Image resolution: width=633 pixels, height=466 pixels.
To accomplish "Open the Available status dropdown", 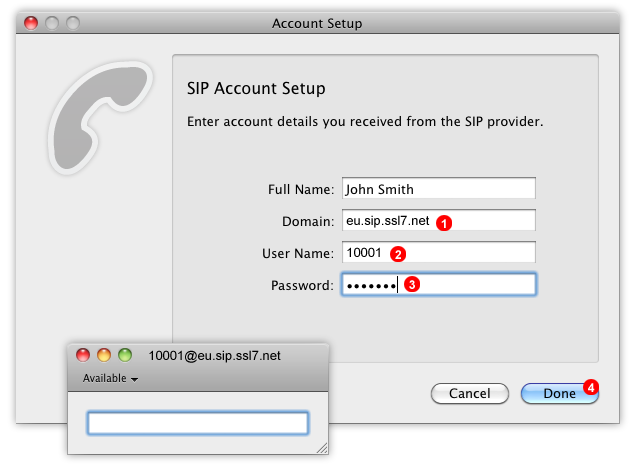I will click(x=110, y=378).
